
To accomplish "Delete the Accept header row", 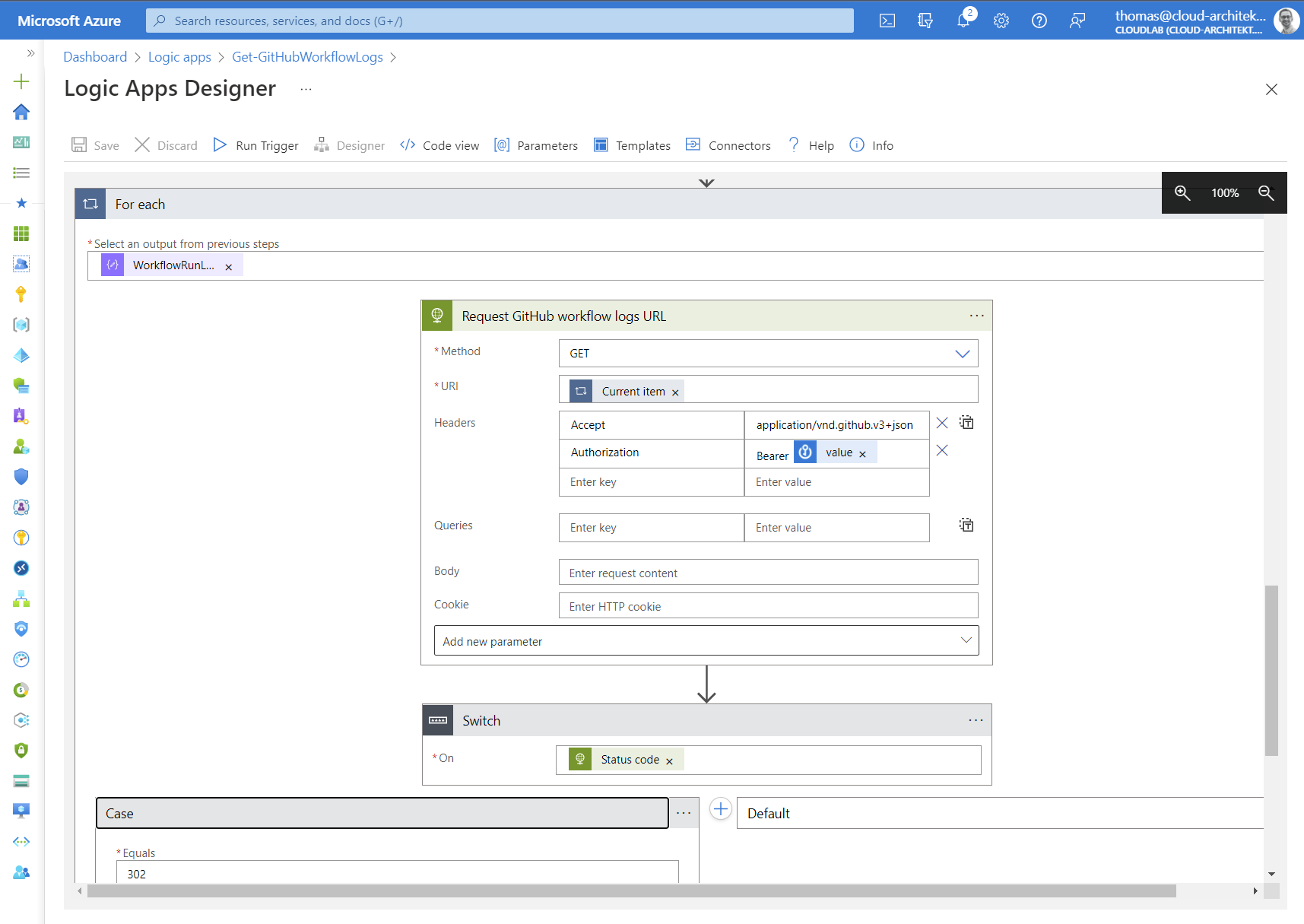I will tap(942, 423).
